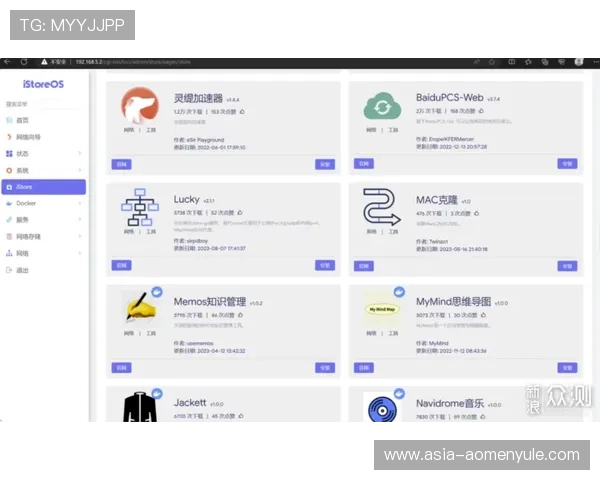Like MyMind思维导图 with thumbs-up icon
600x480 pixels.
tap(483, 315)
